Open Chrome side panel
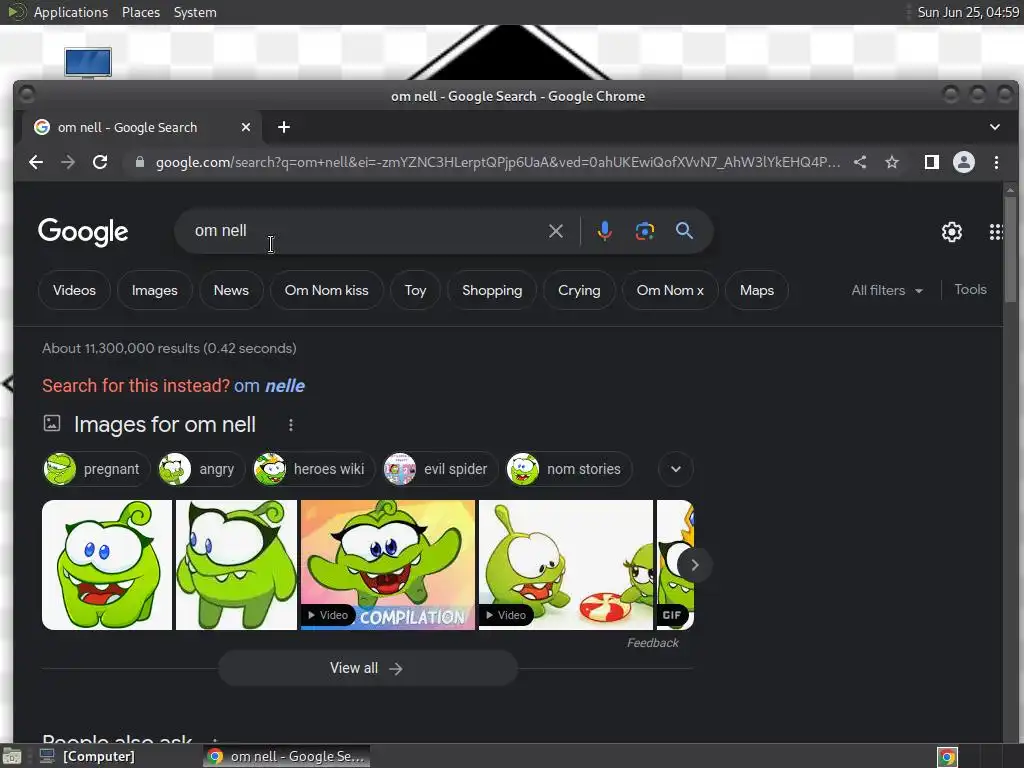This screenshot has height=768, width=1024. [932, 162]
